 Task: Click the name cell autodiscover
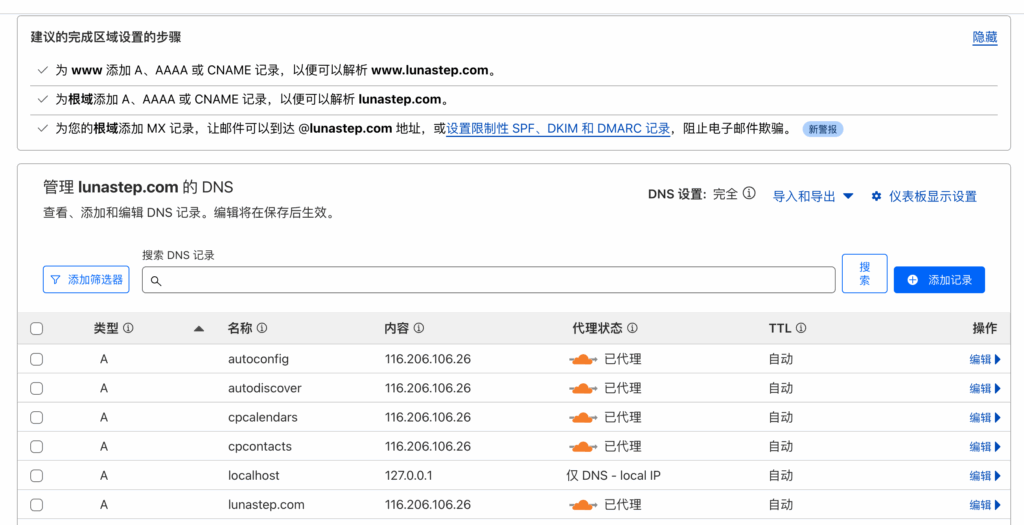264,389
